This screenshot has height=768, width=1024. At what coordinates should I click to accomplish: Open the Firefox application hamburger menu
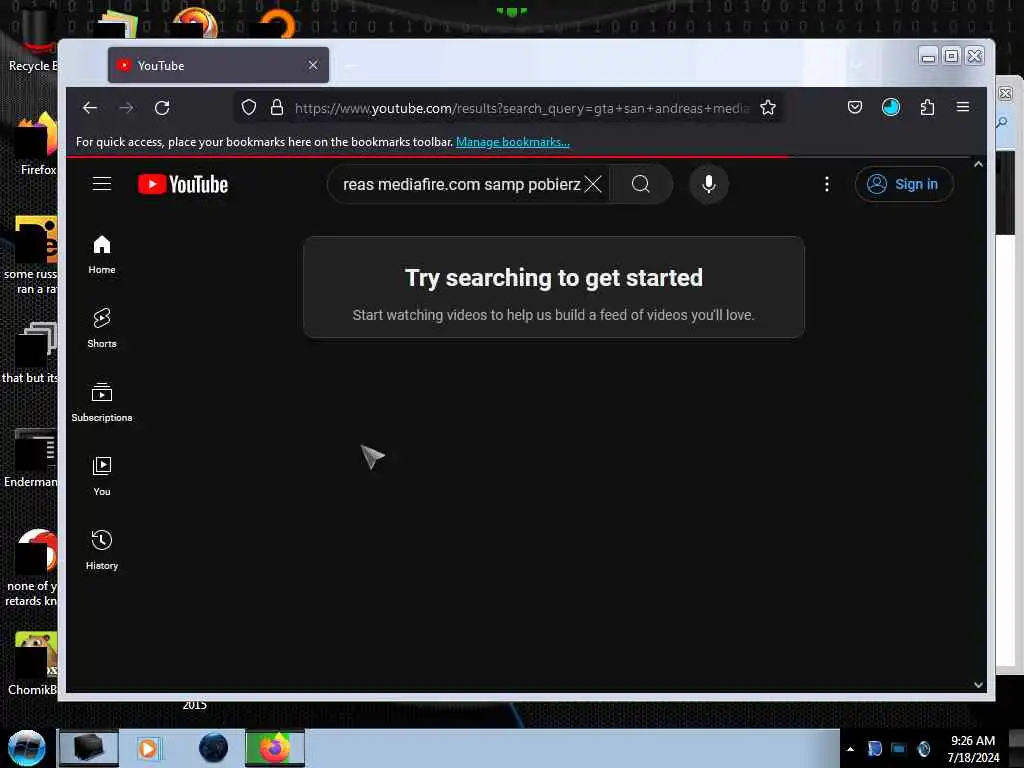coord(963,107)
